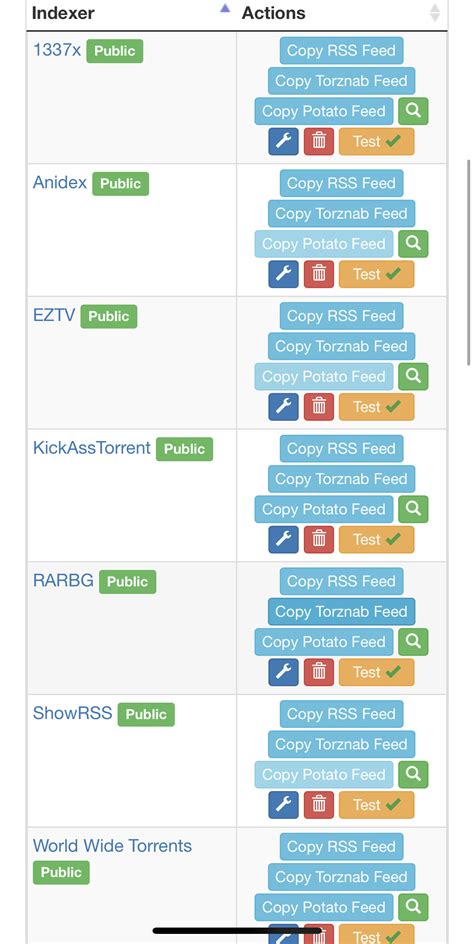Copy the Torznab Feed for RARBG
Image resolution: width=474 pixels, height=944 pixels.
[341, 612]
